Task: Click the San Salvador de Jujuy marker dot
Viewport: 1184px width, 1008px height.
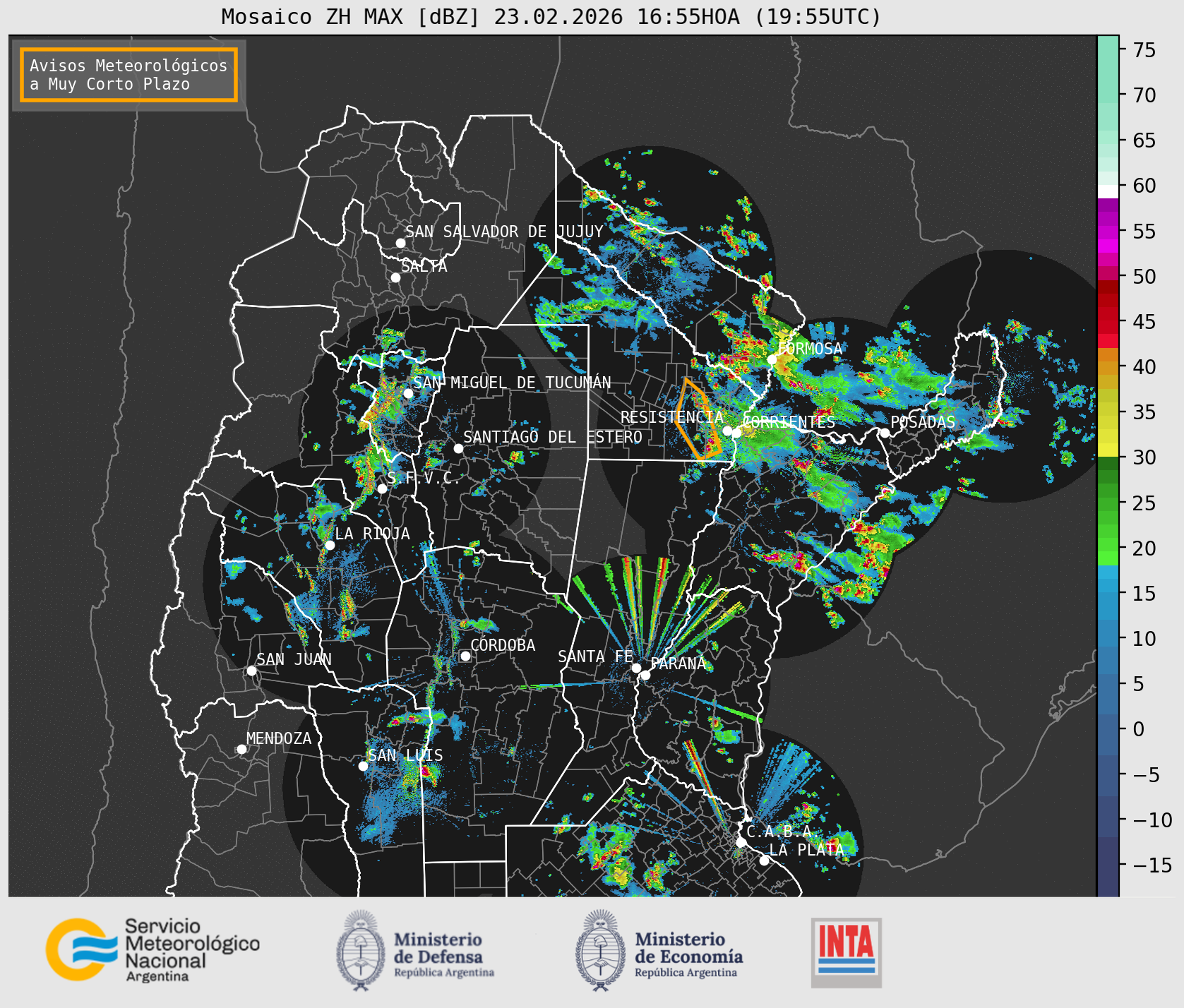Action: point(400,243)
